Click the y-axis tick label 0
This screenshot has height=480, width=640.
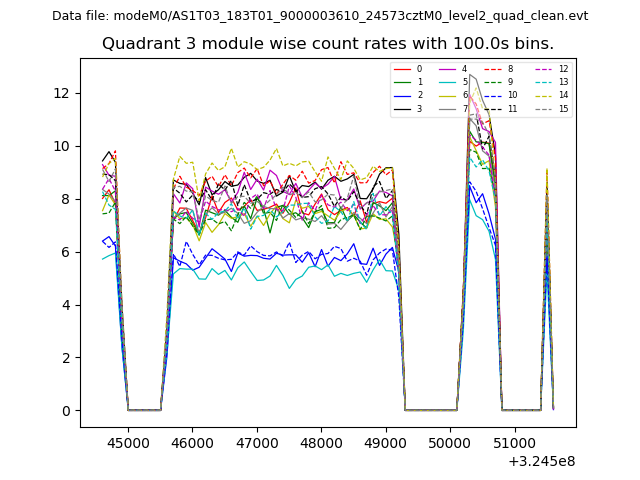pyautogui.click(x=65, y=411)
